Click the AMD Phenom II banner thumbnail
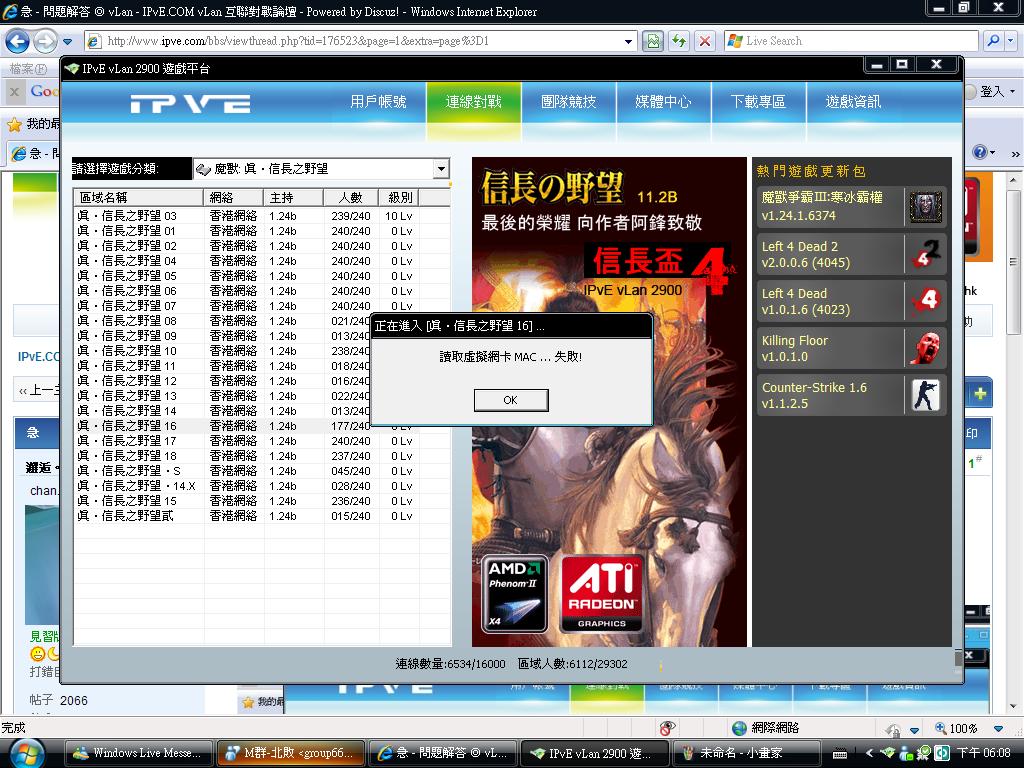This screenshot has width=1024, height=768. [x=515, y=594]
